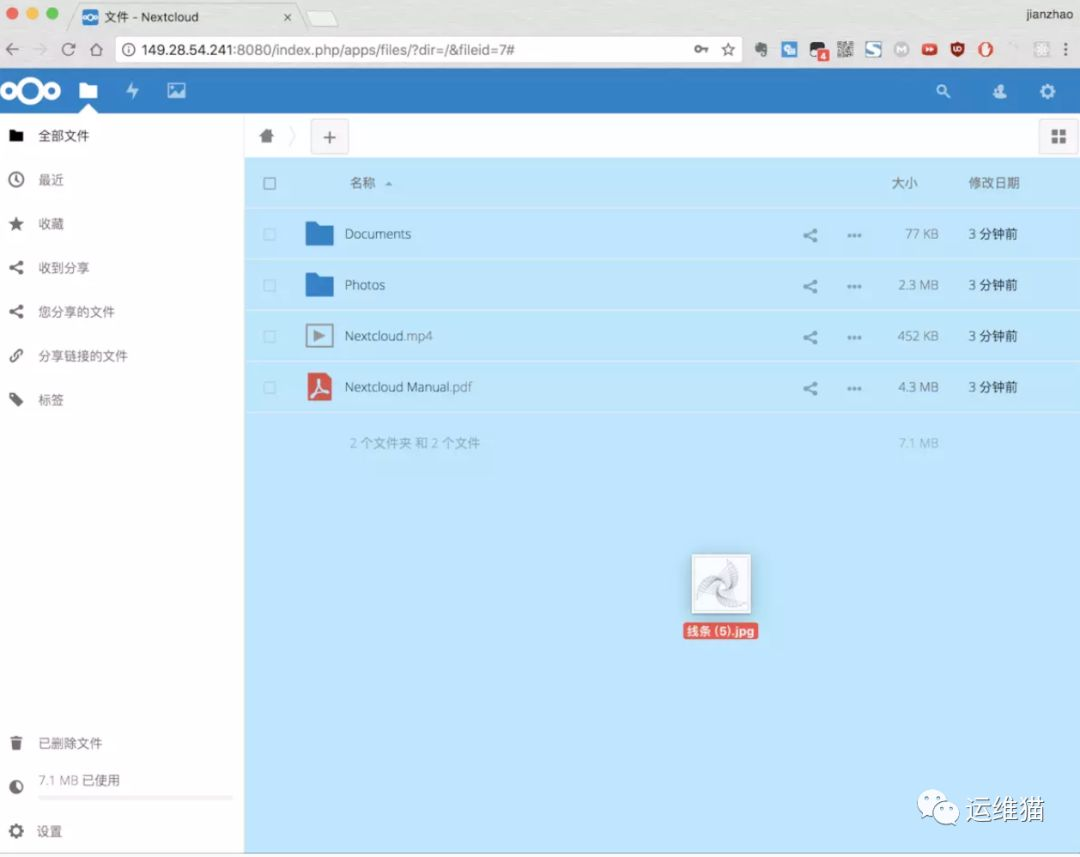
Task: Click the Nextcloud Manual.pdf PDF icon
Action: click(320, 386)
